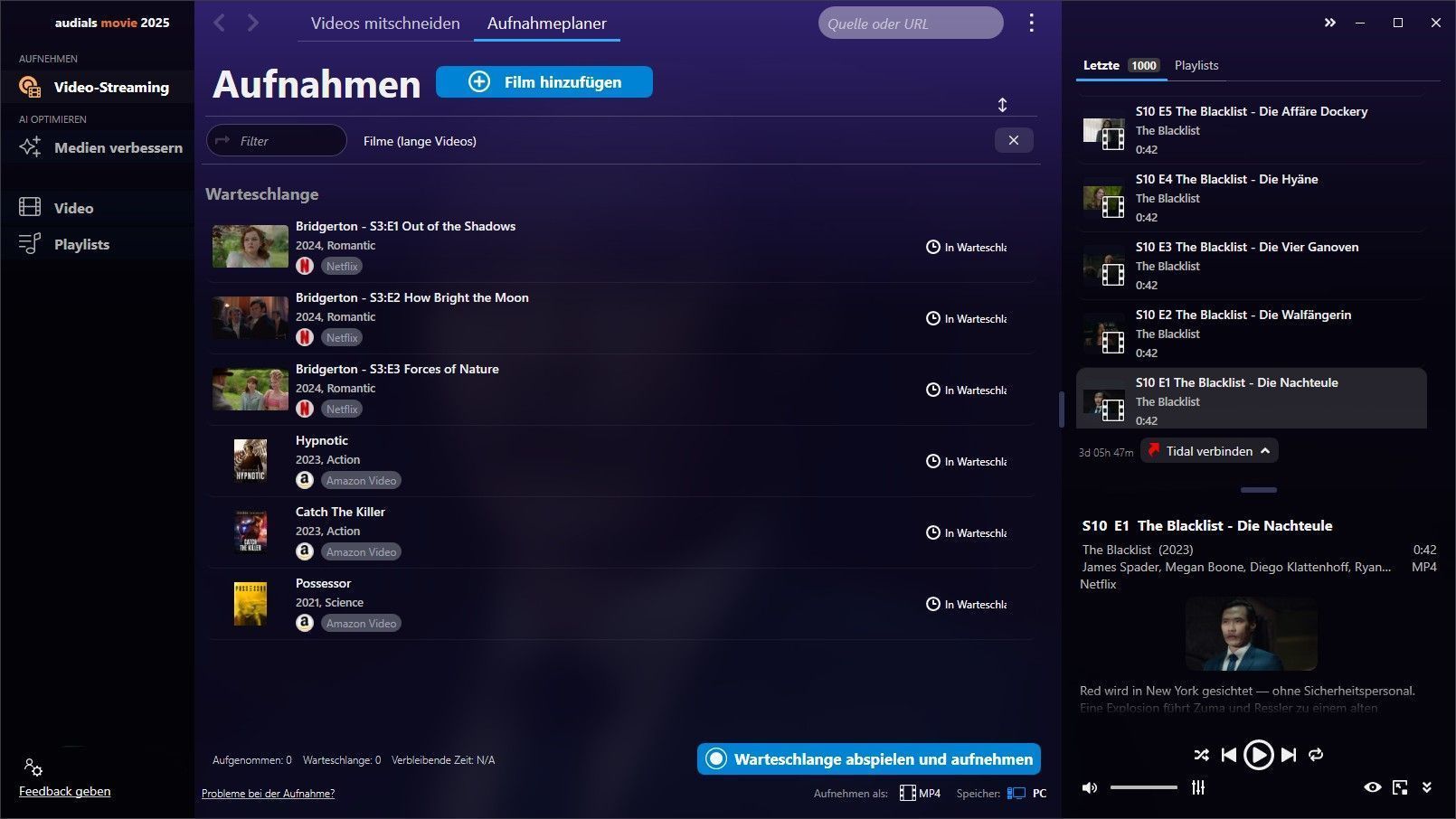Open the fullscreen video view icon
Image resolution: width=1456 pixels, height=819 pixels.
point(1400,787)
